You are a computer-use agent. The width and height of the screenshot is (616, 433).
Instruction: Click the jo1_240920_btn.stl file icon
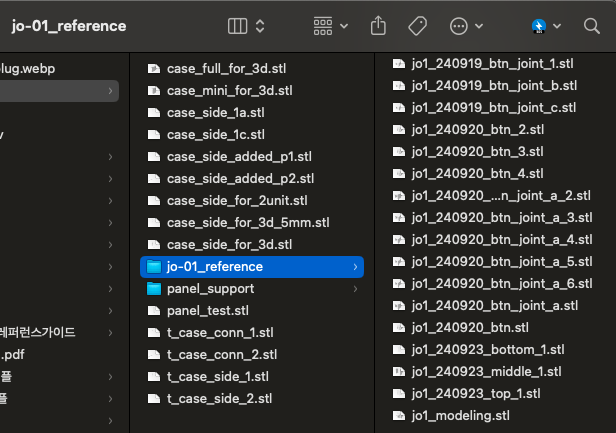399,327
